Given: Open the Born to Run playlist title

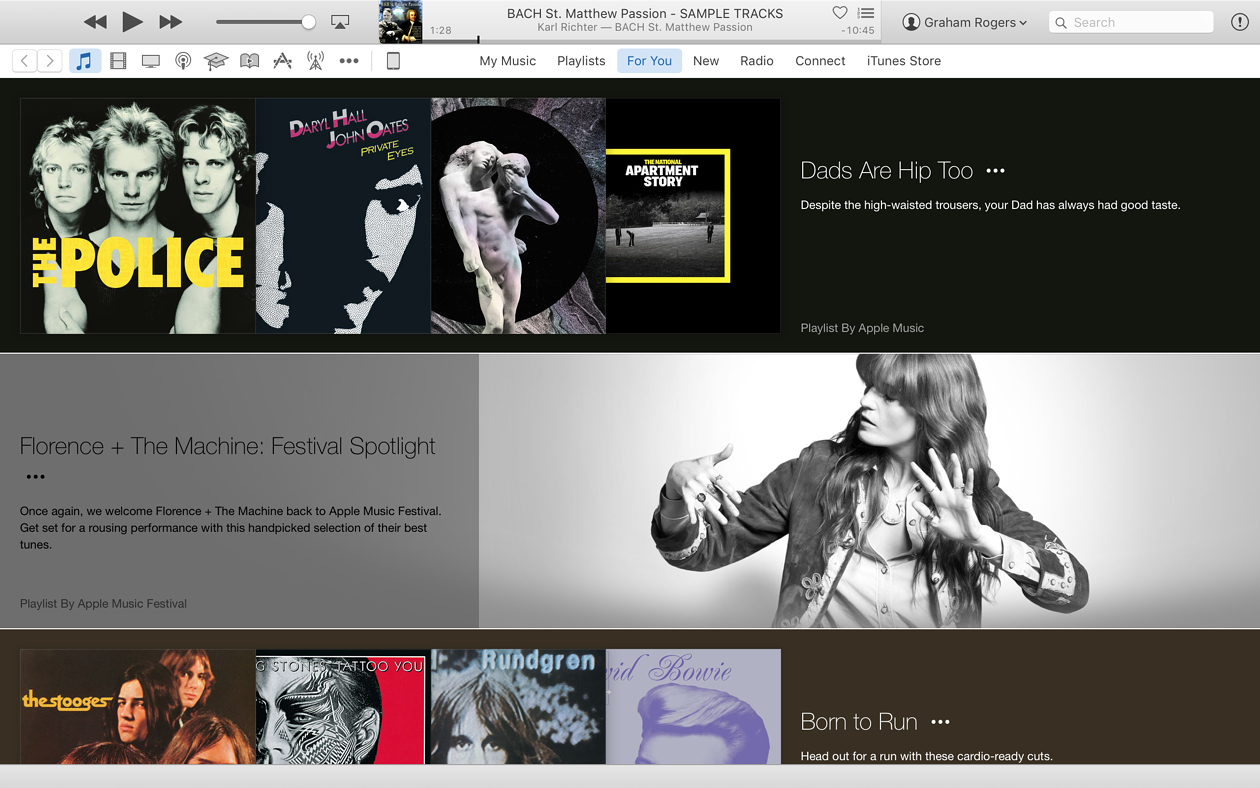Looking at the screenshot, I should pyautogui.click(x=860, y=722).
